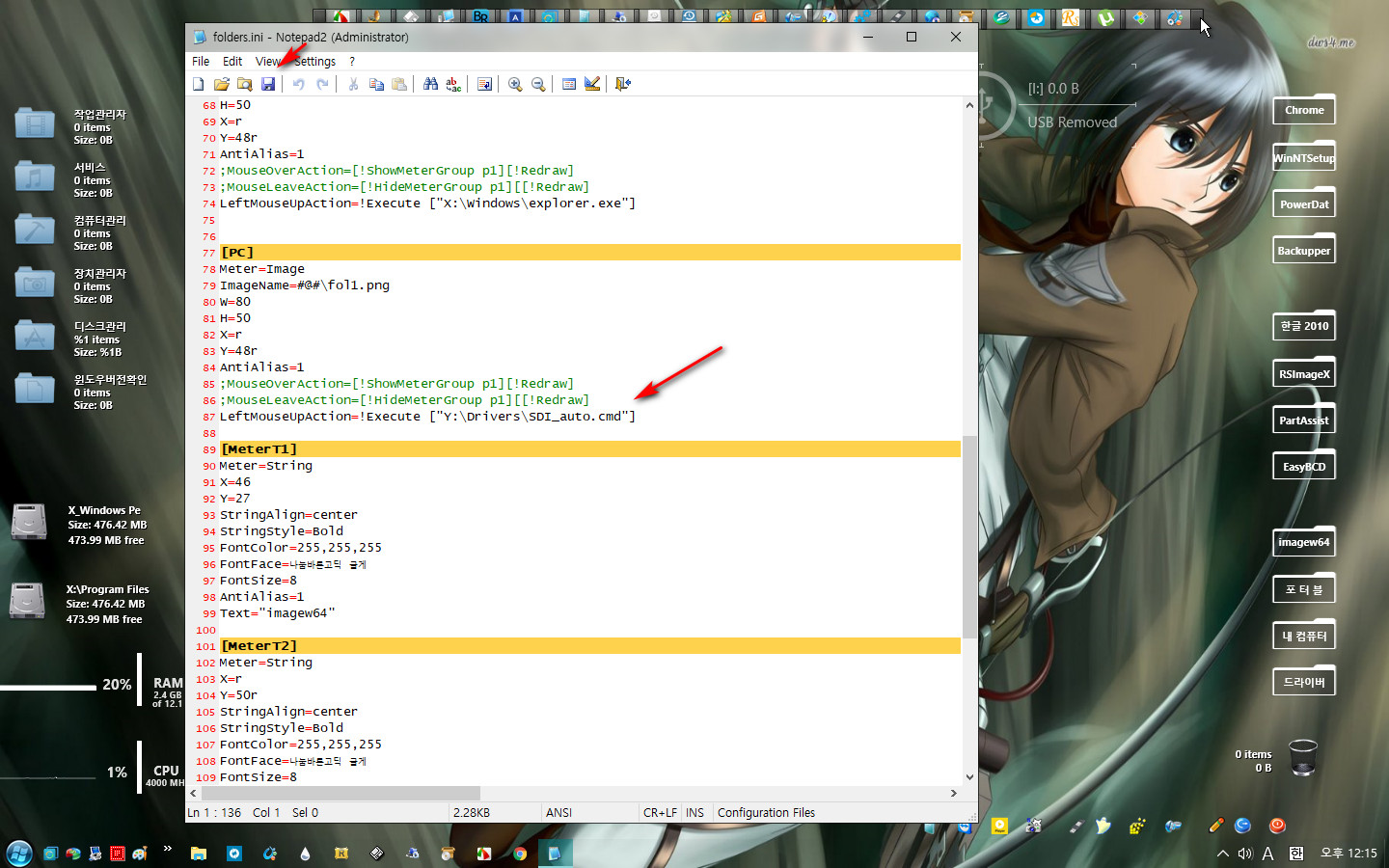Click the taskbar volume speaker icon

click(1245, 854)
